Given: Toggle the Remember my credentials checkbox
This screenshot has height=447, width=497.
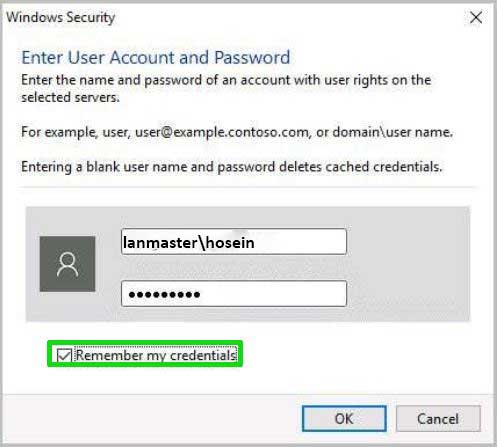Looking at the screenshot, I should (x=64, y=355).
